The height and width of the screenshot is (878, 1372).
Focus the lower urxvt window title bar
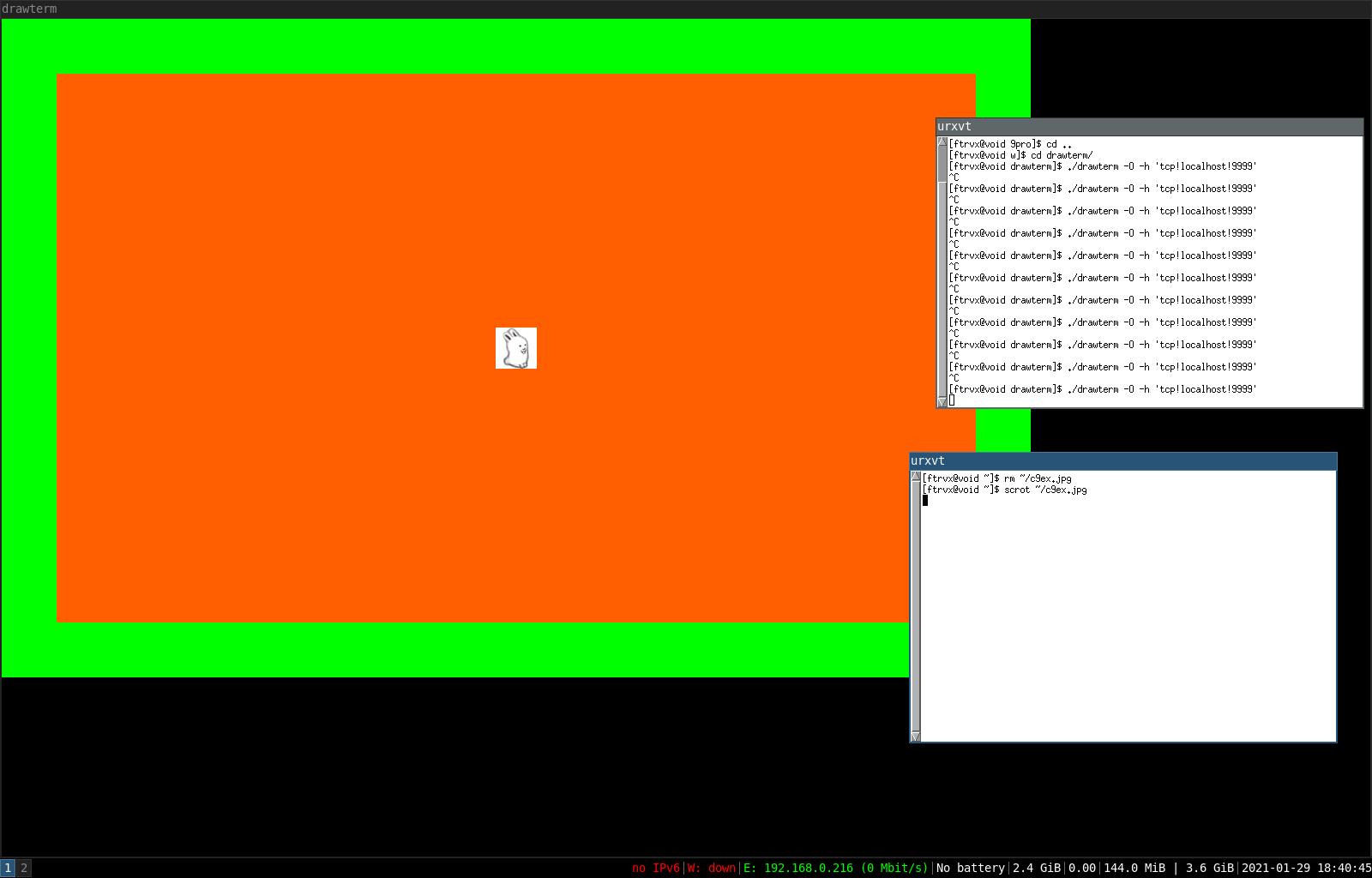[1123, 461]
